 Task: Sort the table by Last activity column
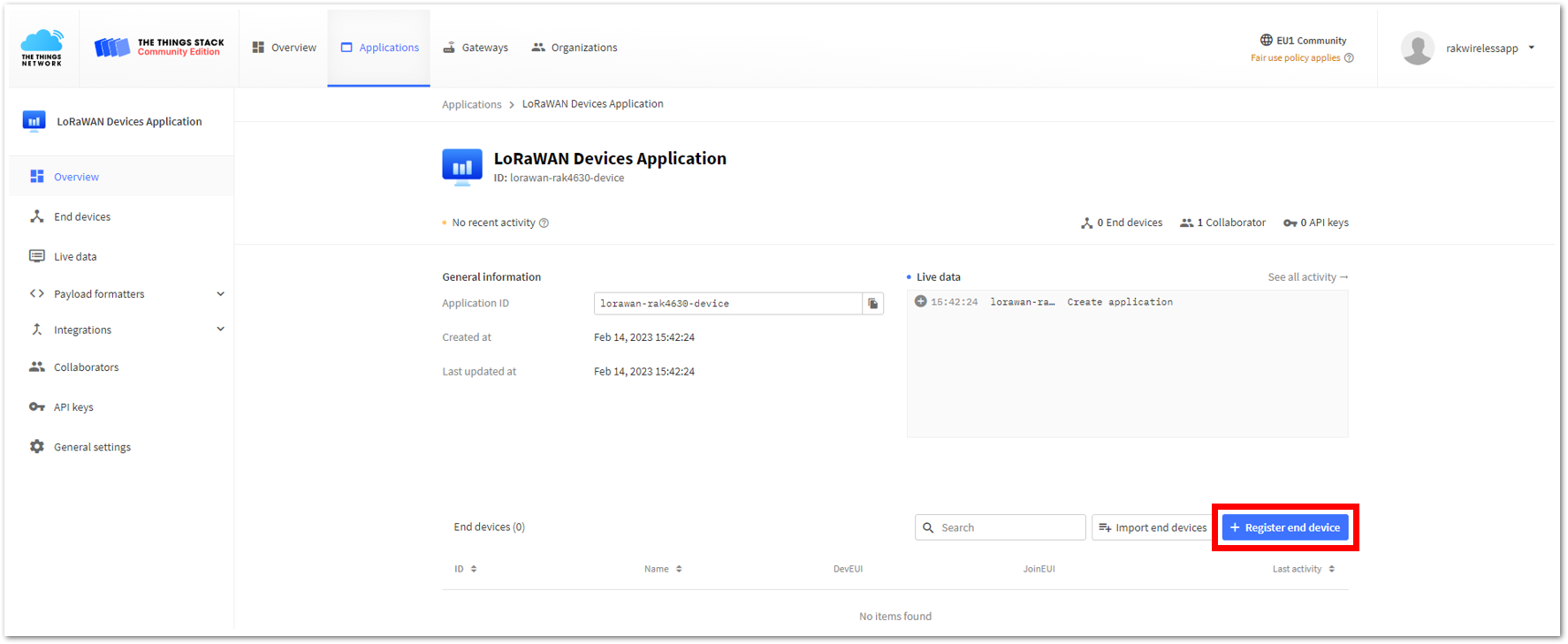pos(1304,569)
